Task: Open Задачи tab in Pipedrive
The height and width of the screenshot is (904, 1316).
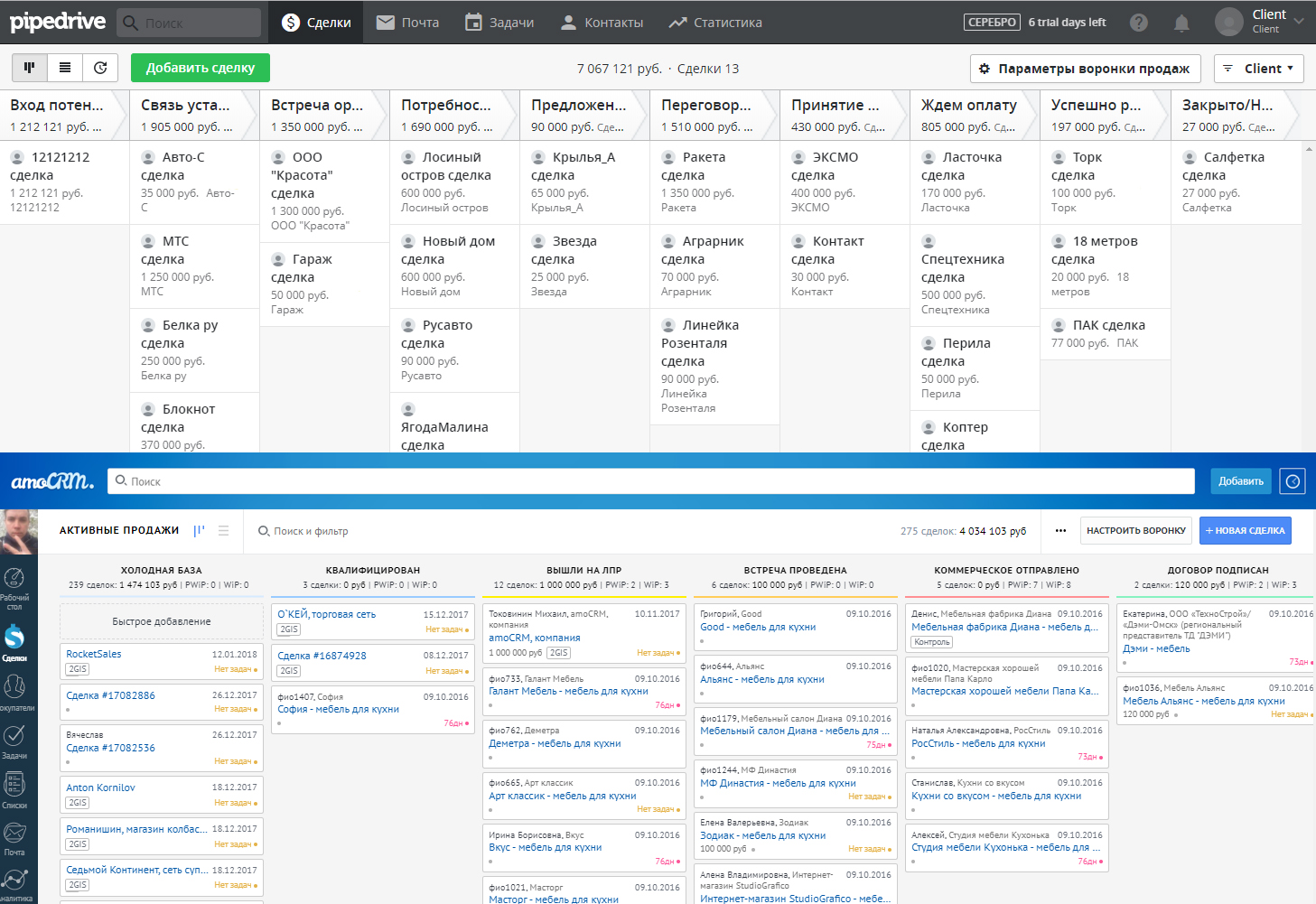Action: coord(499,23)
